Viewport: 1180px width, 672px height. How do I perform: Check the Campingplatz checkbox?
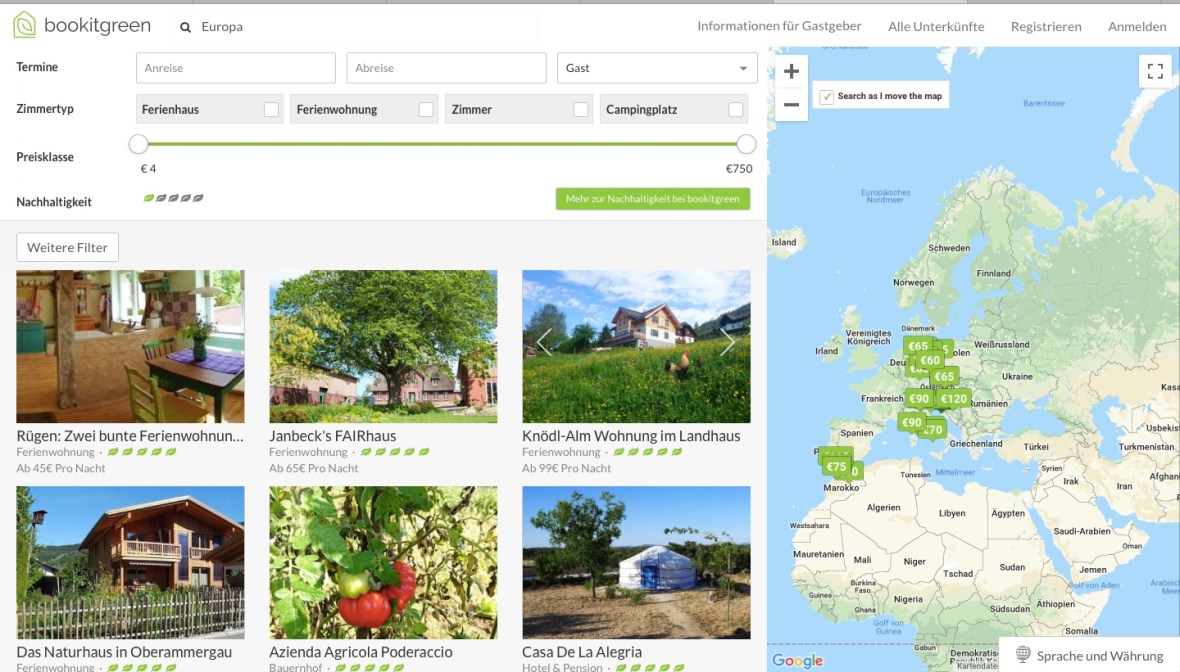click(736, 110)
